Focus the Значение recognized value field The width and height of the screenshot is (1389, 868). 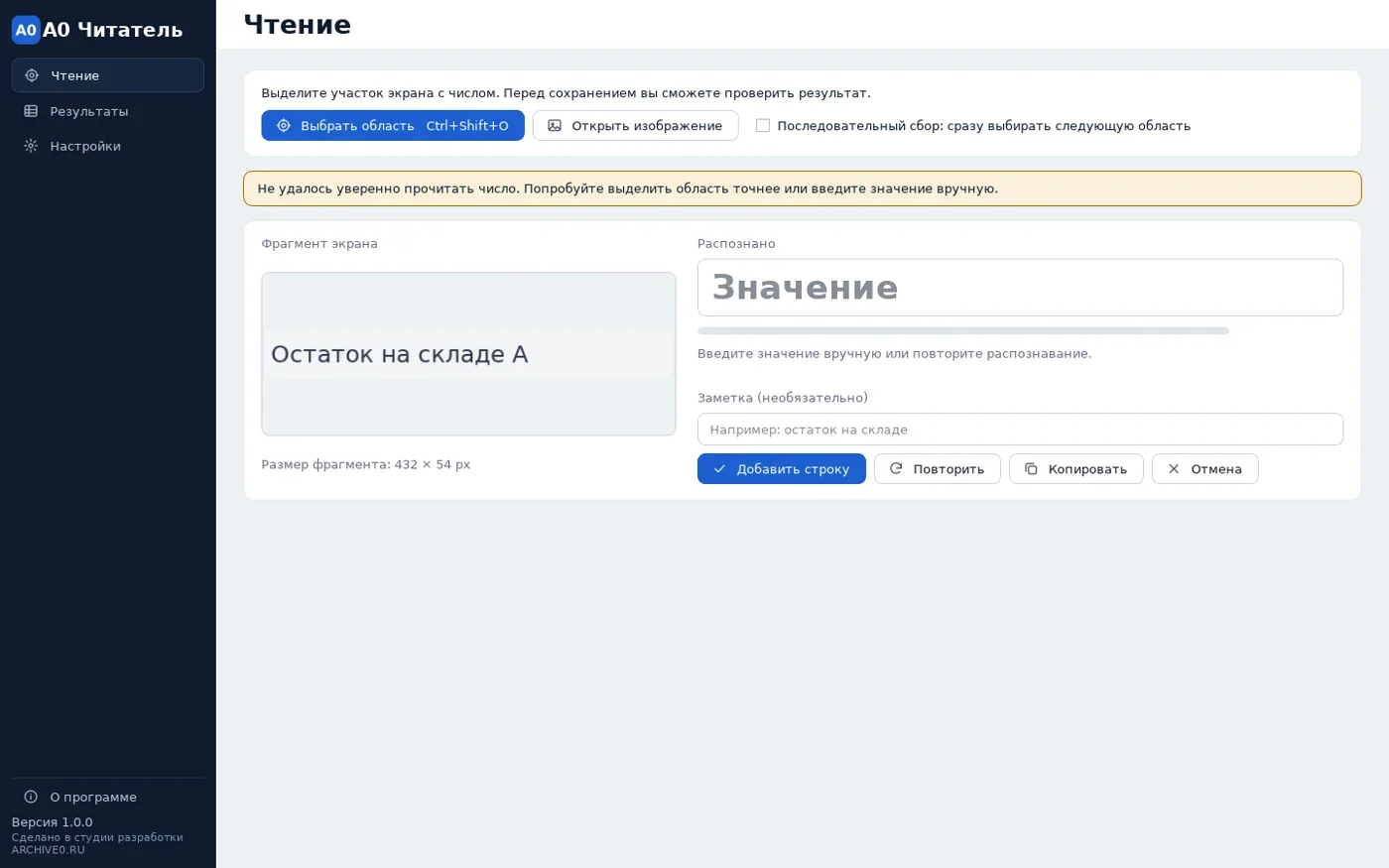[x=1020, y=288]
